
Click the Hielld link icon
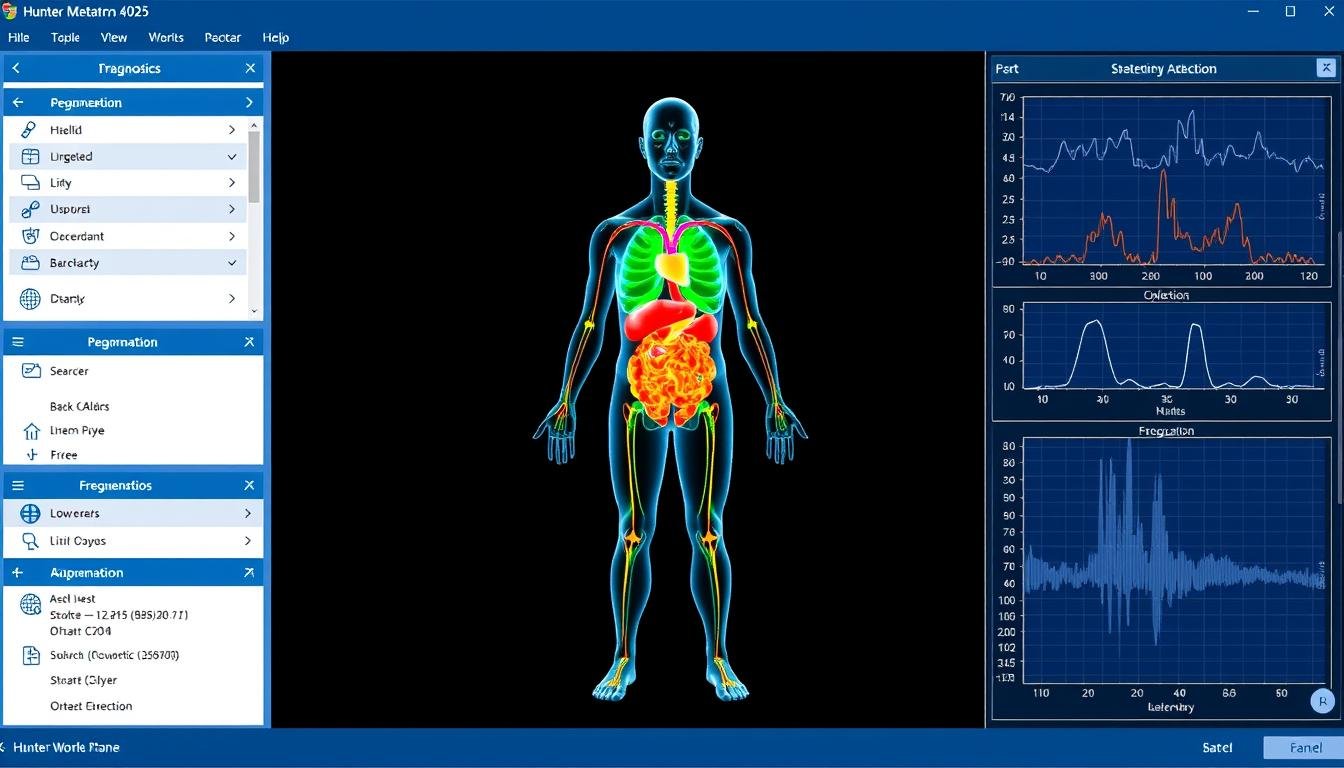[30, 130]
